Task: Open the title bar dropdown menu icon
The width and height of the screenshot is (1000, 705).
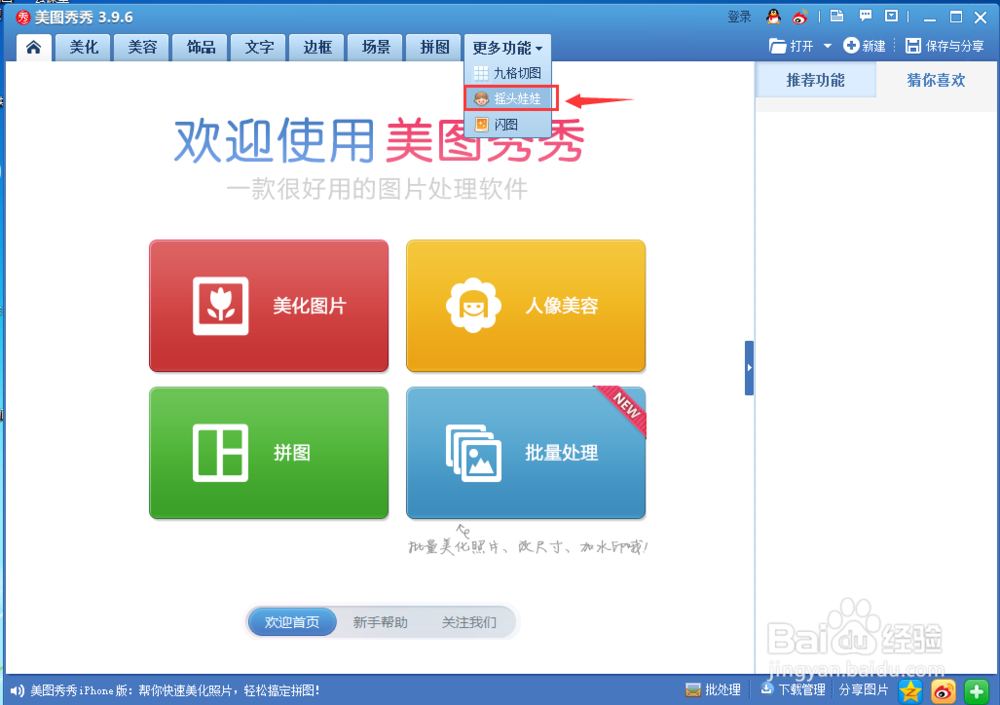Action: [x=892, y=16]
